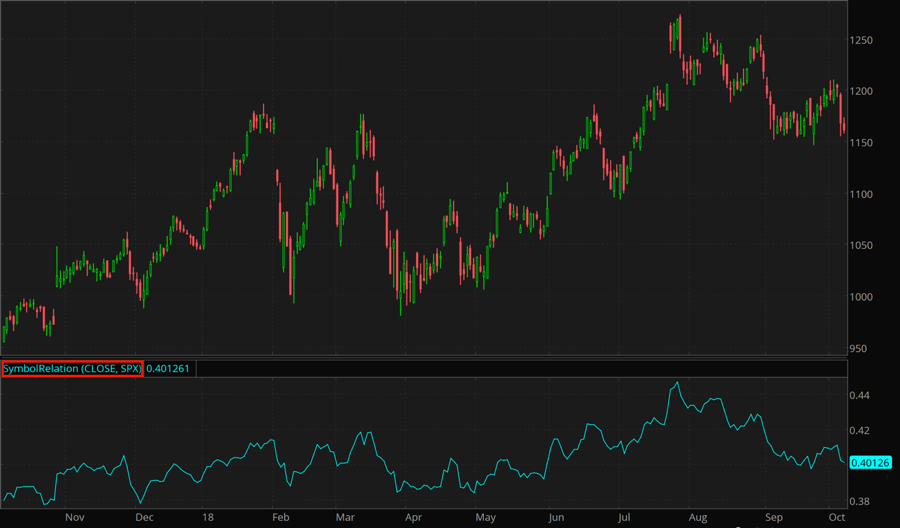The image size is (900, 528).
Task: Click the SymbolRelation (CLOSE, SPX) study label
Action: pos(72,369)
